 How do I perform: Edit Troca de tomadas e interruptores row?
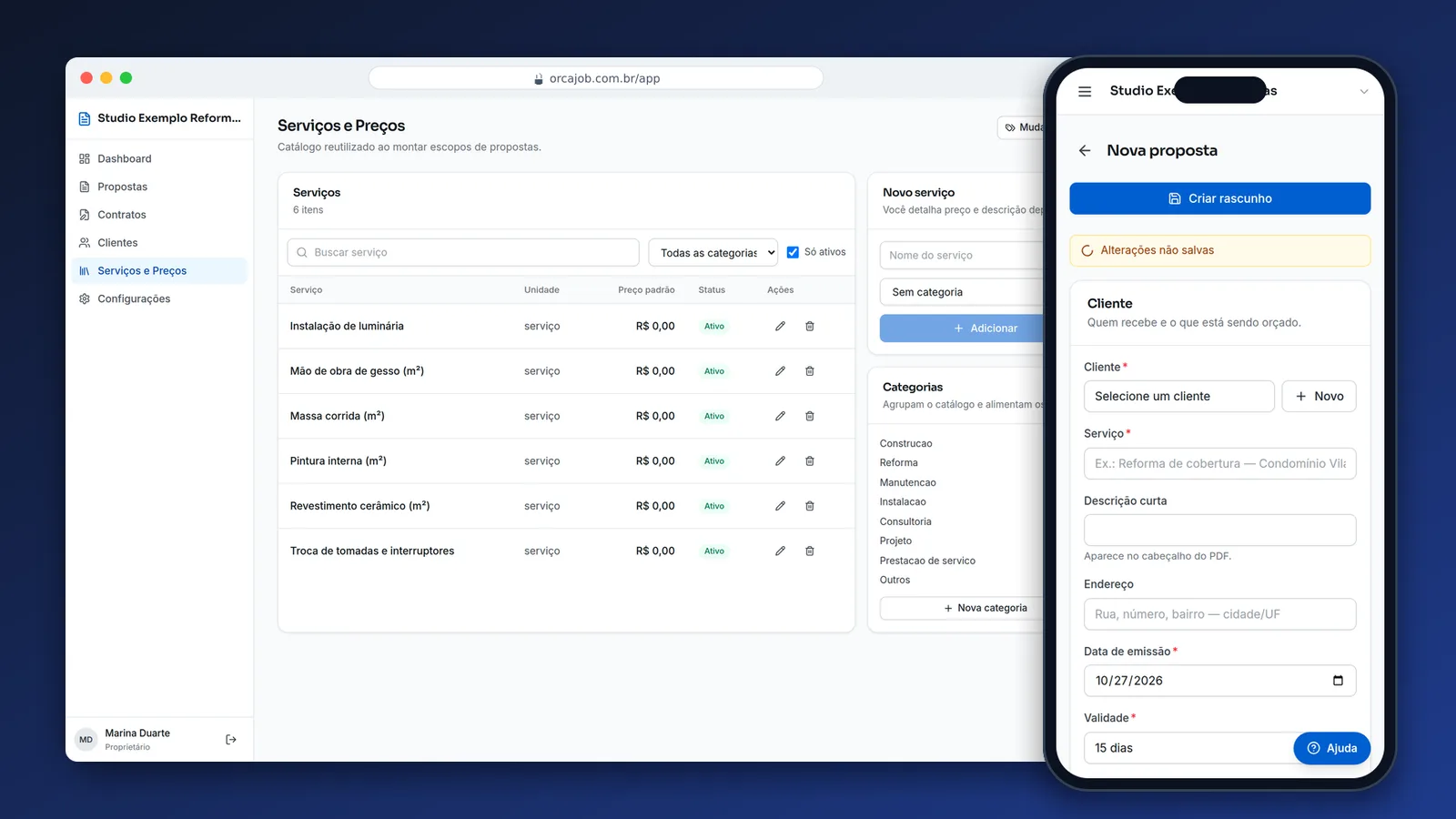(x=780, y=551)
